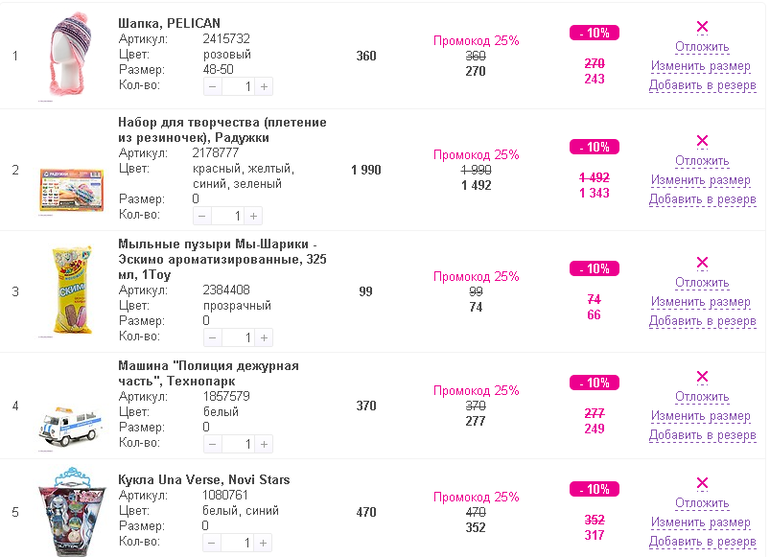Decrease quantity of the PELICAN hat
Viewport: 770px width, 557px height.
(x=212, y=87)
